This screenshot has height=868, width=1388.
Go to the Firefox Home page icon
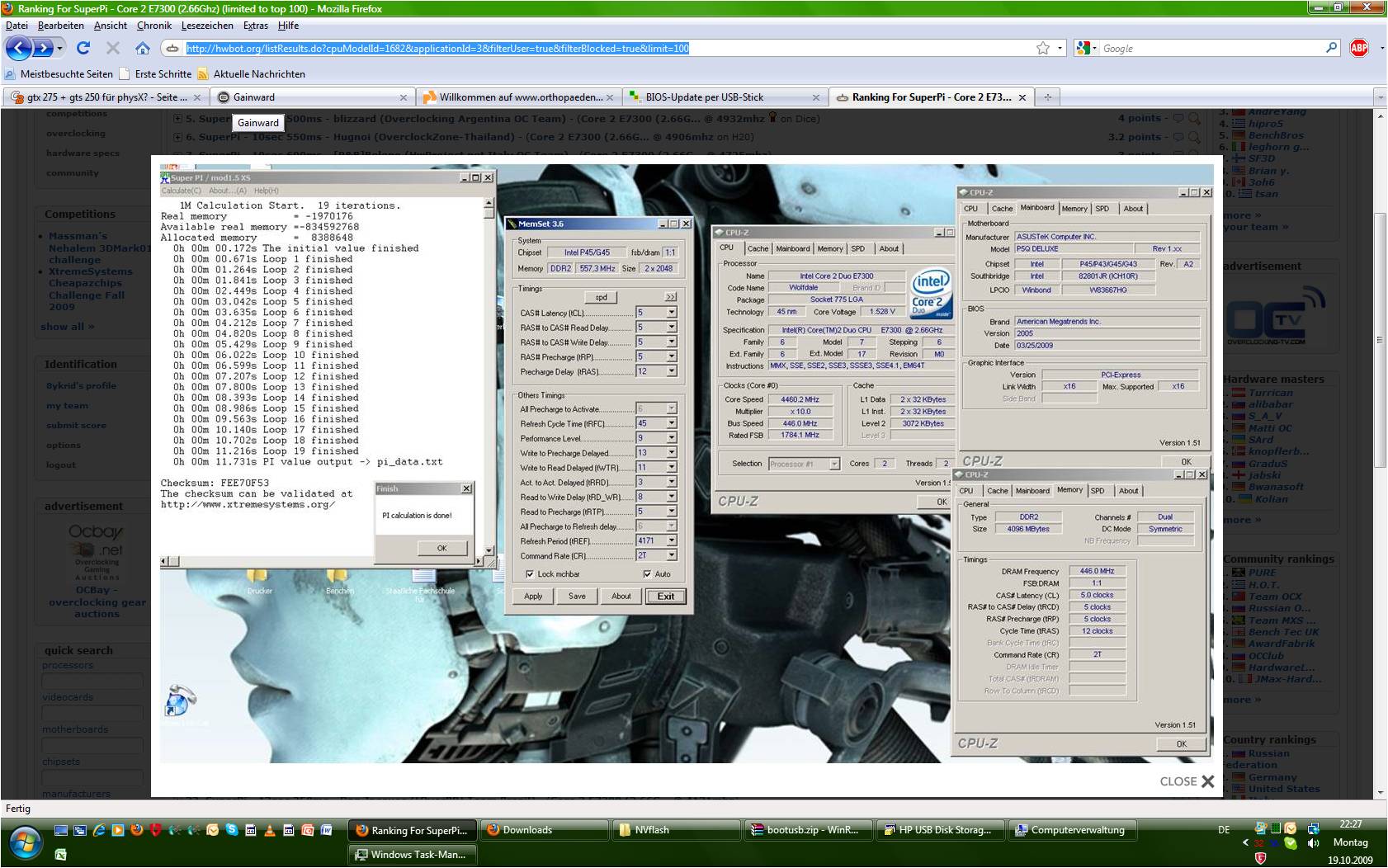point(143,48)
